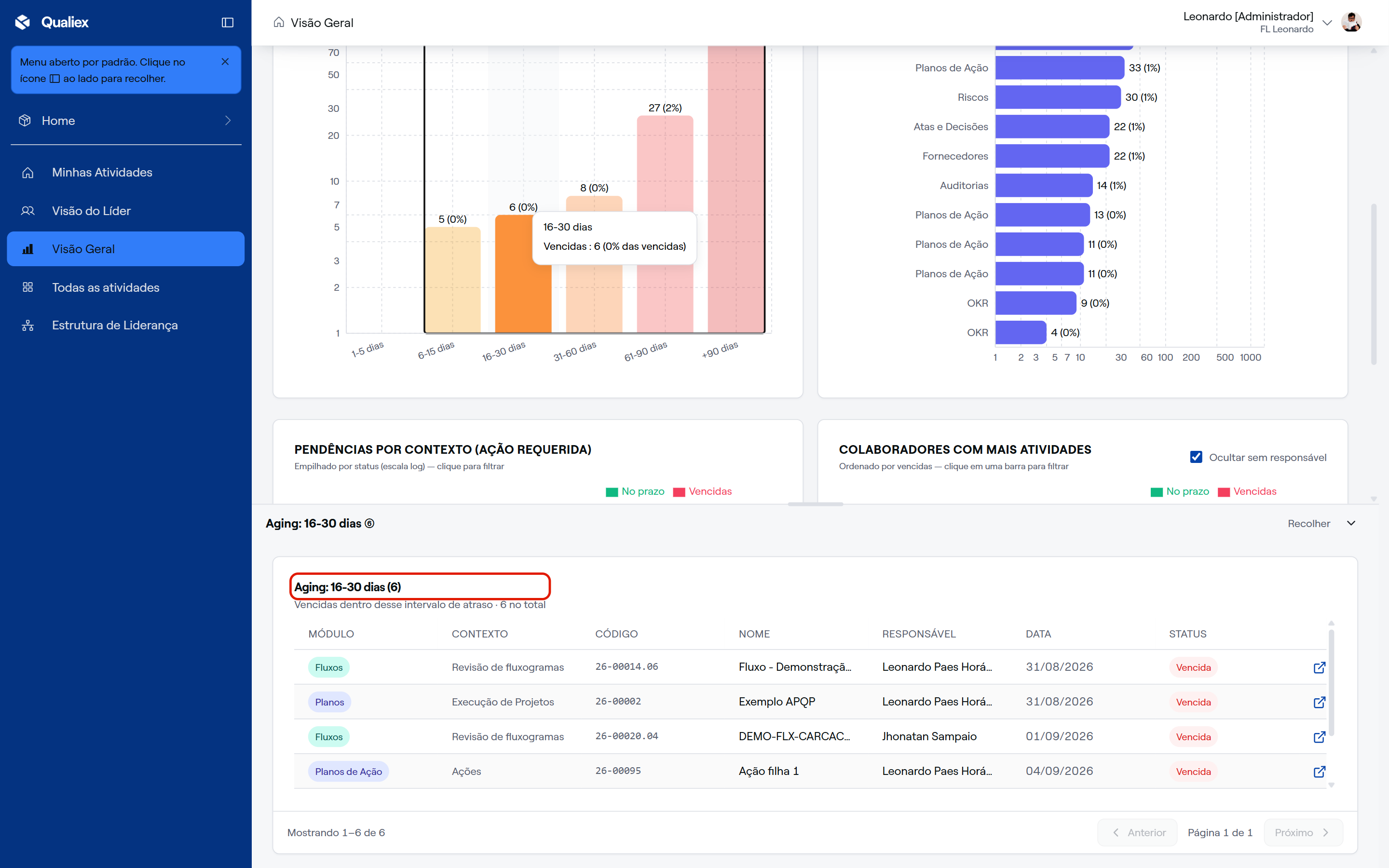Viewport: 1389px width, 868px height.
Task: Click the NOME column header
Action: point(754,634)
